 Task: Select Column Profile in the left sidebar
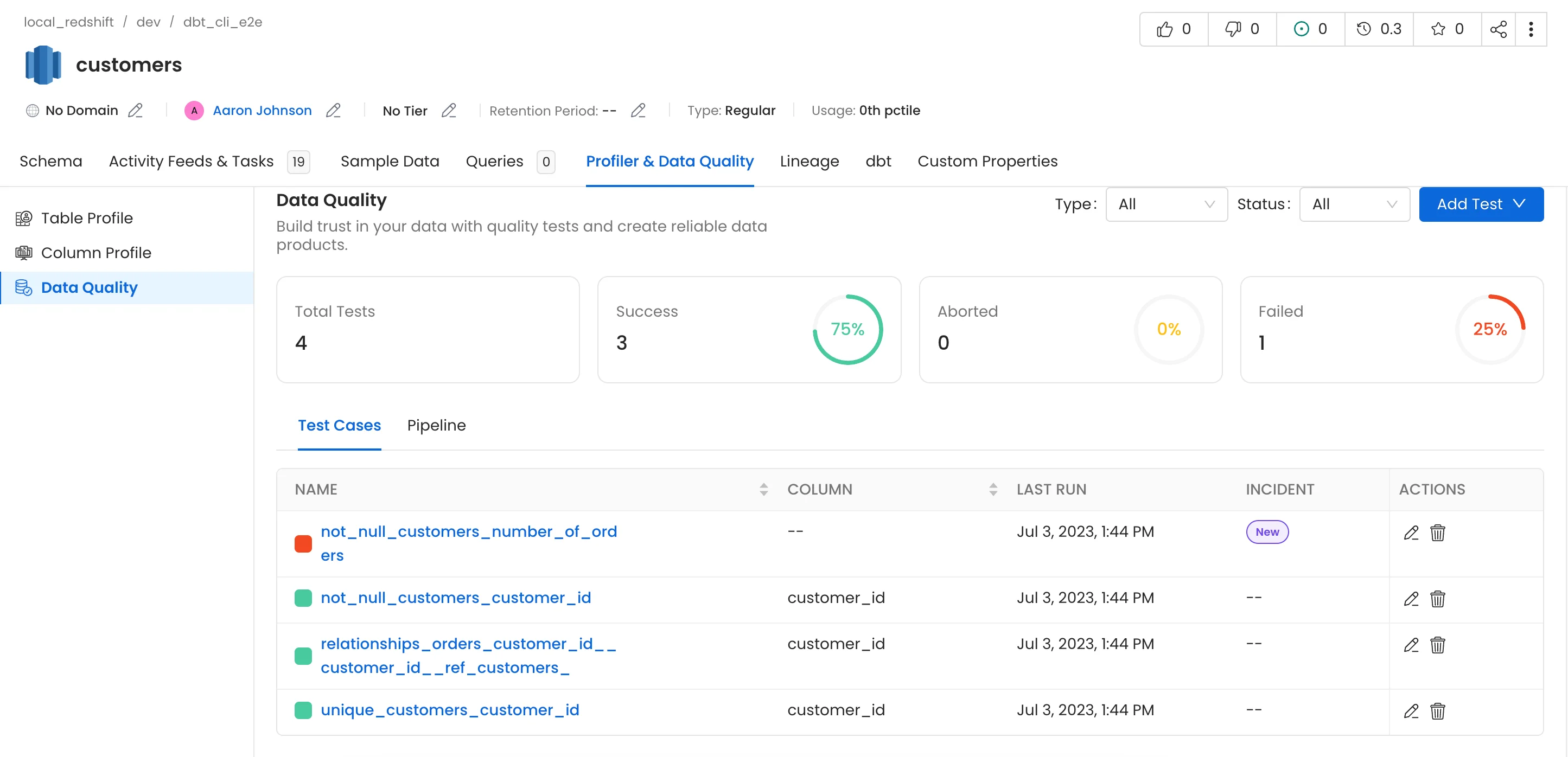96,253
